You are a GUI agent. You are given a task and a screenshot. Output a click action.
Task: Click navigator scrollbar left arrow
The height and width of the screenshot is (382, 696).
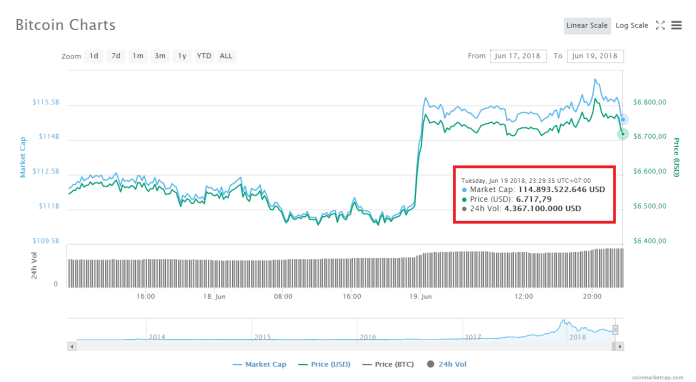point(71,346)
